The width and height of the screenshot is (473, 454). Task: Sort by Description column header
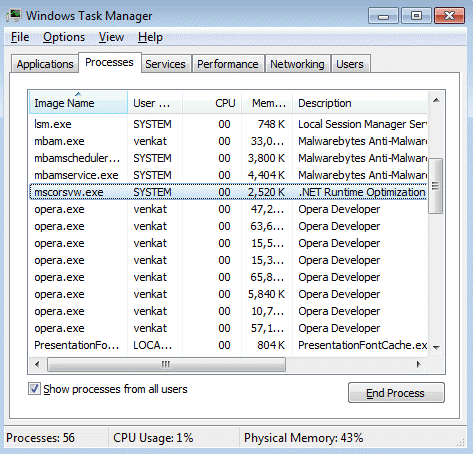[360, 103]
